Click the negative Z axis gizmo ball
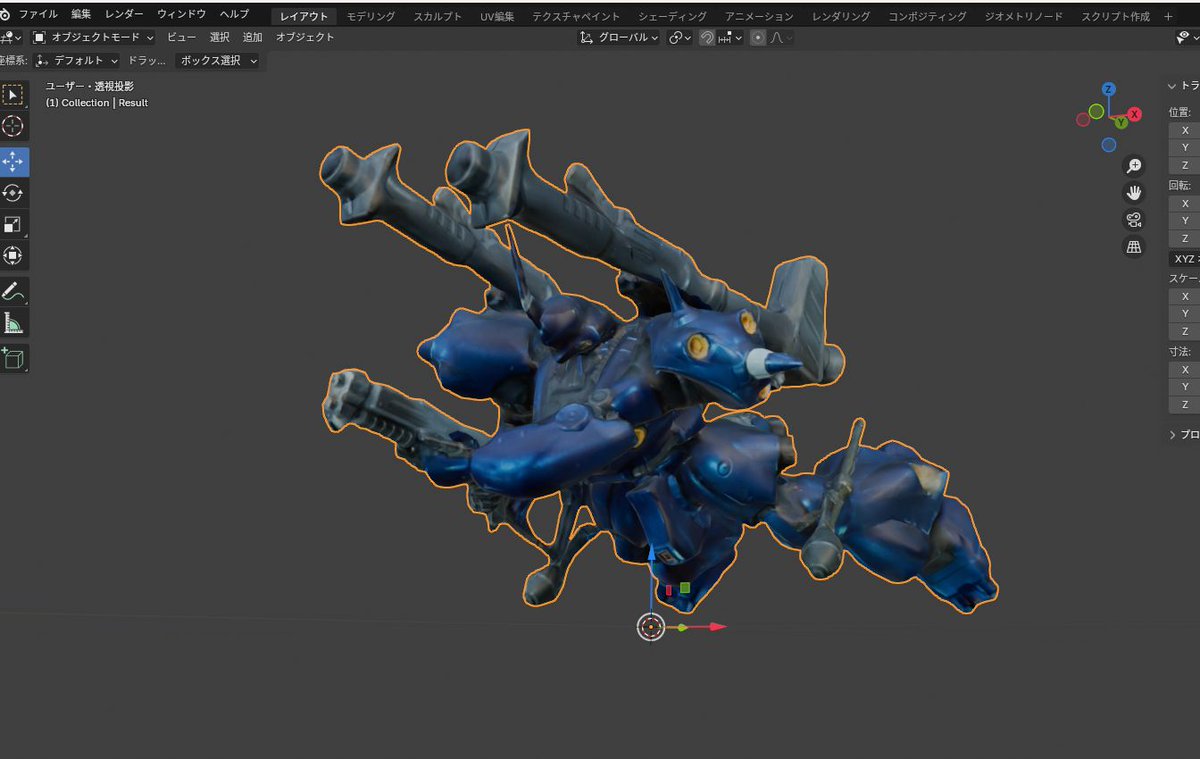1200x759 pixels. 1109,145
